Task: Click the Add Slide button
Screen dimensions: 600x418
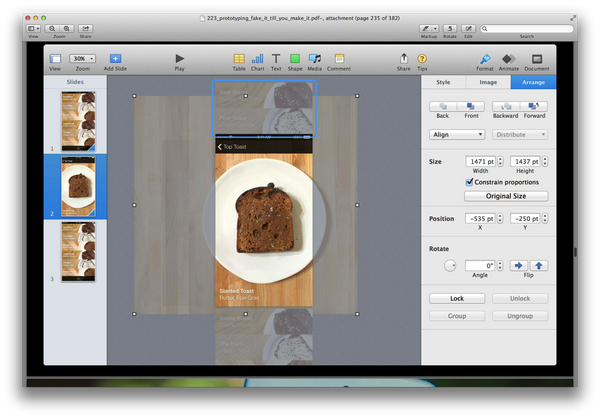Action: (x=115, y=59)
